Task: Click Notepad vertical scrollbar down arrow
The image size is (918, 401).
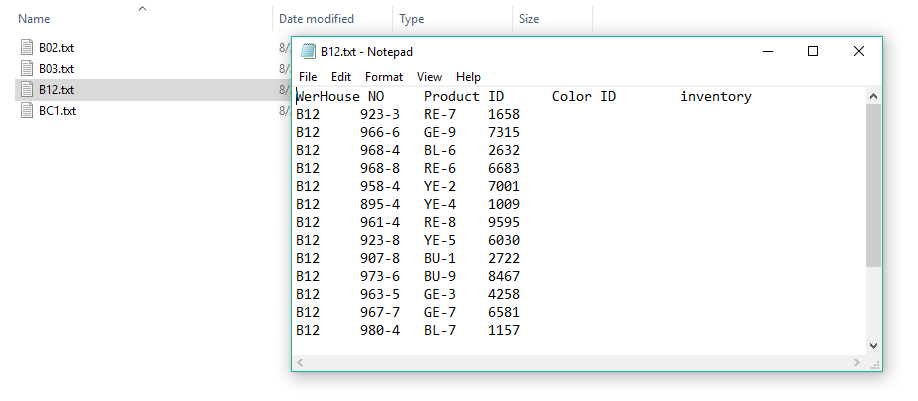Action: coord(873,346)
